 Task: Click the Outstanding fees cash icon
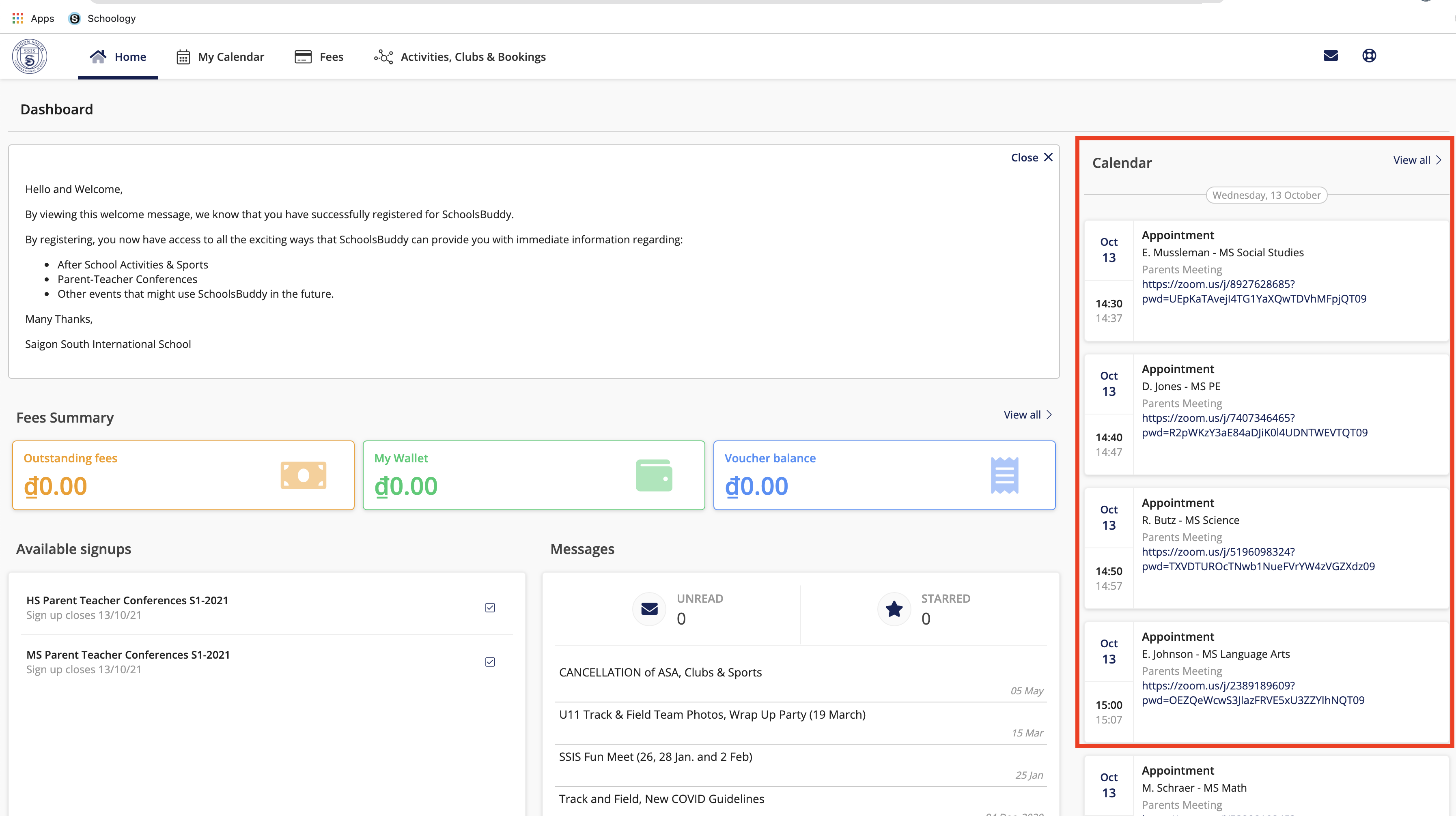tap(304, 475)
